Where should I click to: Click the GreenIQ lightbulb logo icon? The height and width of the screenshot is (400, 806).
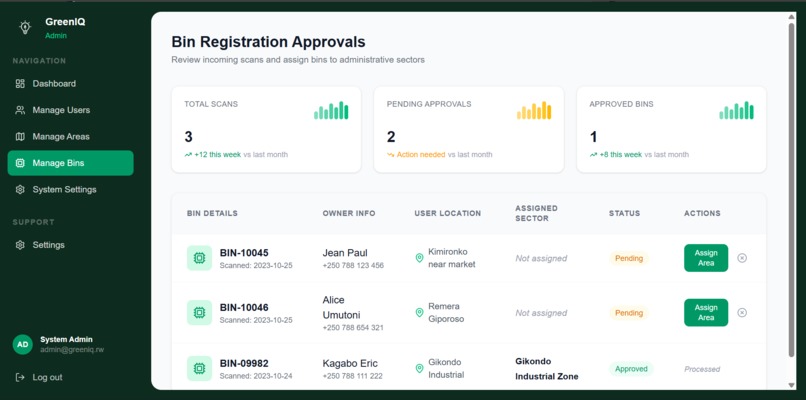(25, 28)
